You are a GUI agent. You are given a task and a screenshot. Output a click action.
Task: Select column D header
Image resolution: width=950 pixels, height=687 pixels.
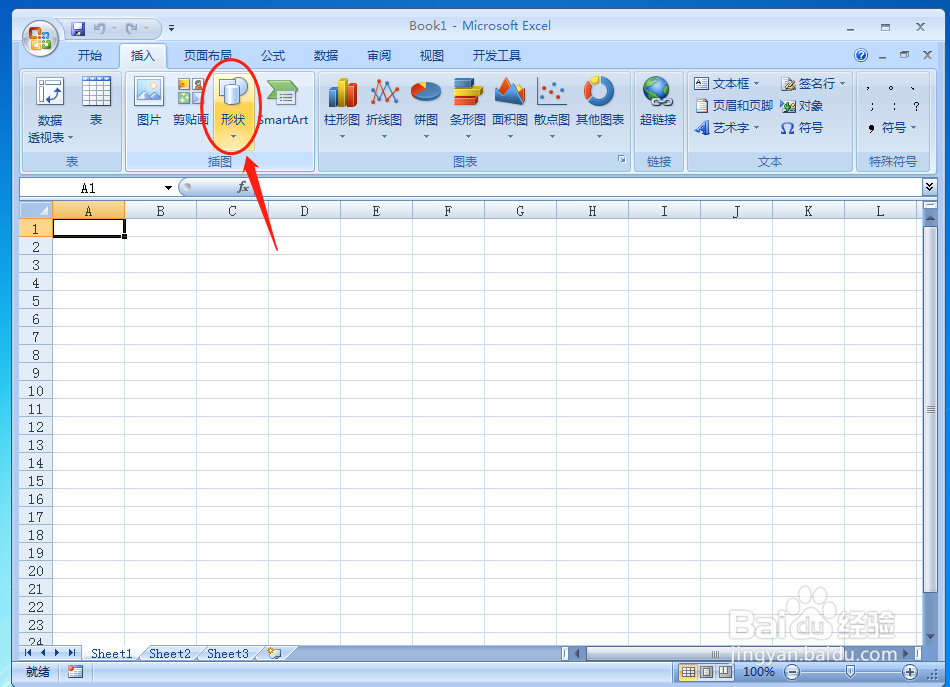tap(304, 211)
